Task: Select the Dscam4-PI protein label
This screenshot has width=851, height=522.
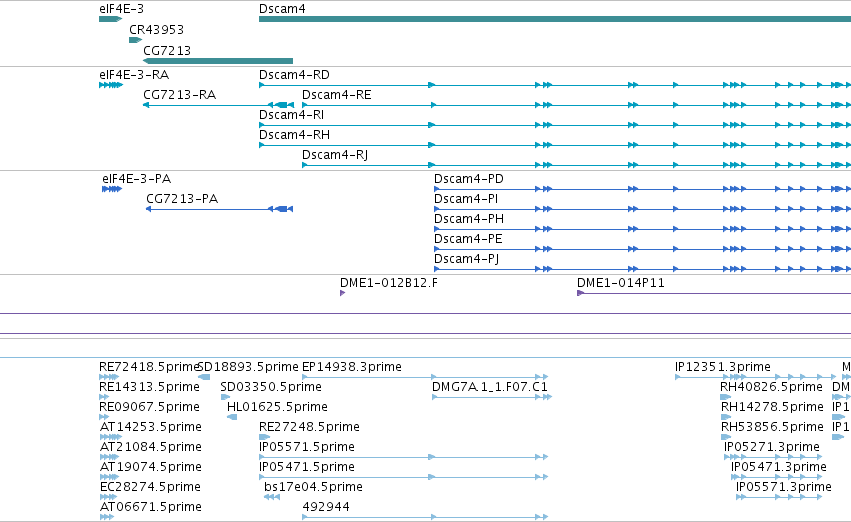Action: (x=466, y=199)
